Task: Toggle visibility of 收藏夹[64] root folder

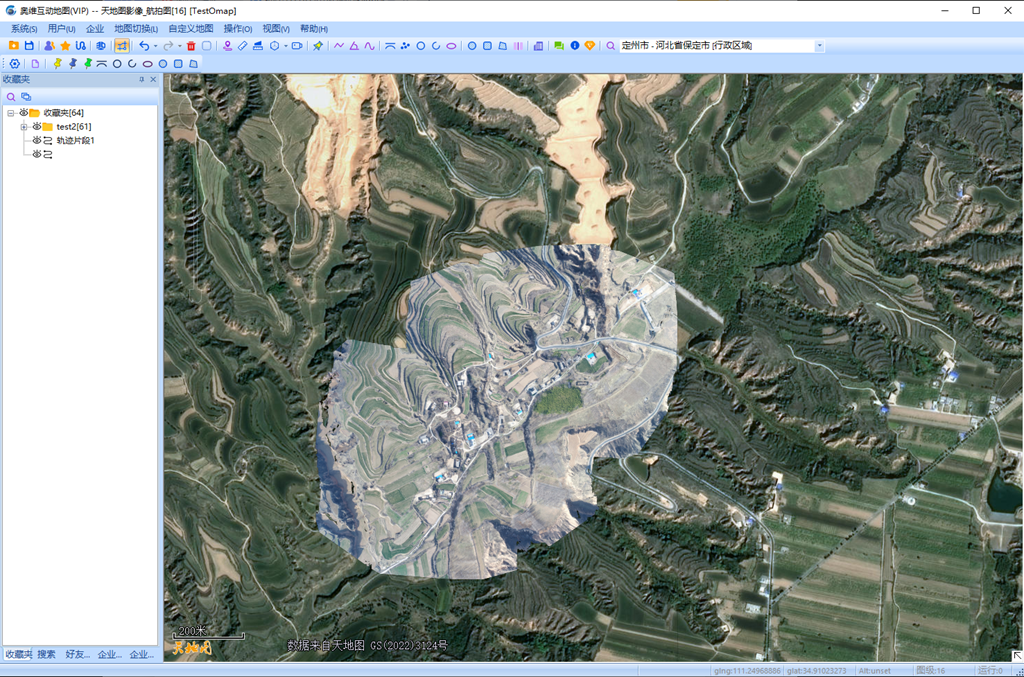Action: pos(24,113)
